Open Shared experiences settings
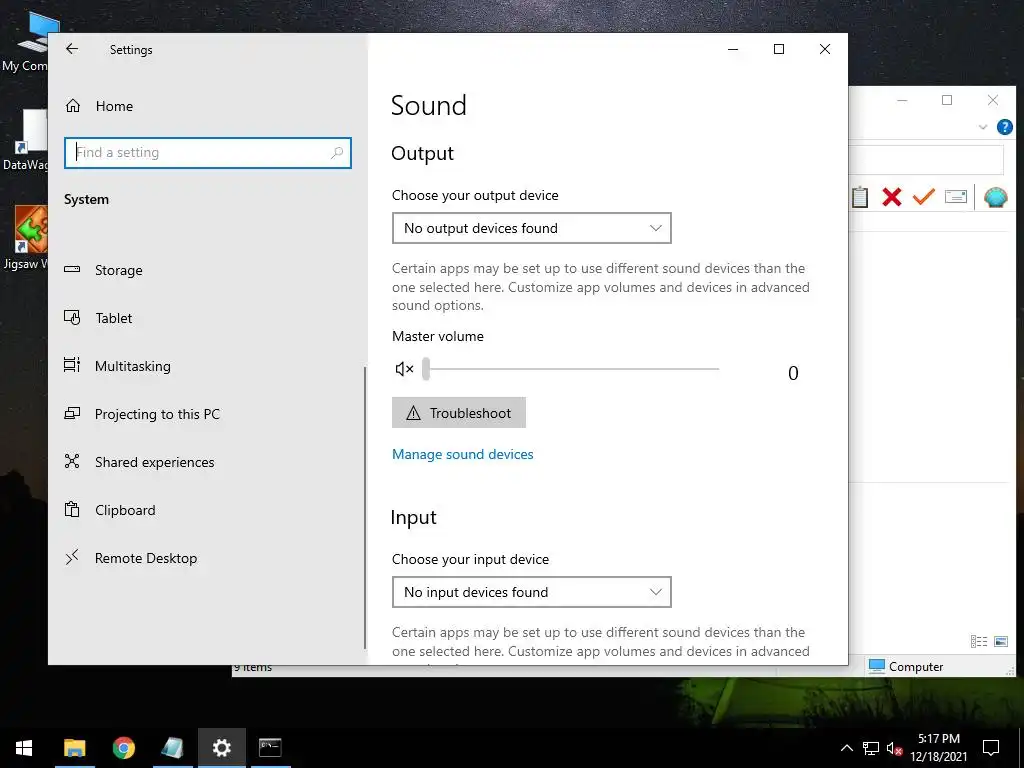Viewport: 1024px width, 768px height. pos(139,462)
